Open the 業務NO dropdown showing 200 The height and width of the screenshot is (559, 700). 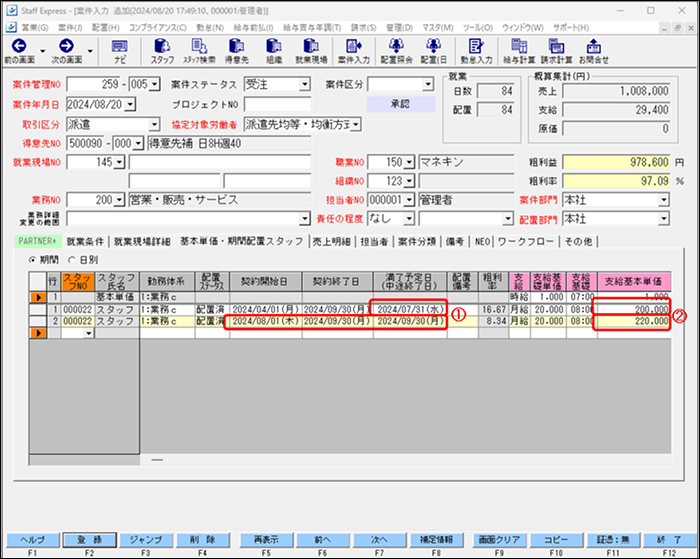tap(119, 200)
